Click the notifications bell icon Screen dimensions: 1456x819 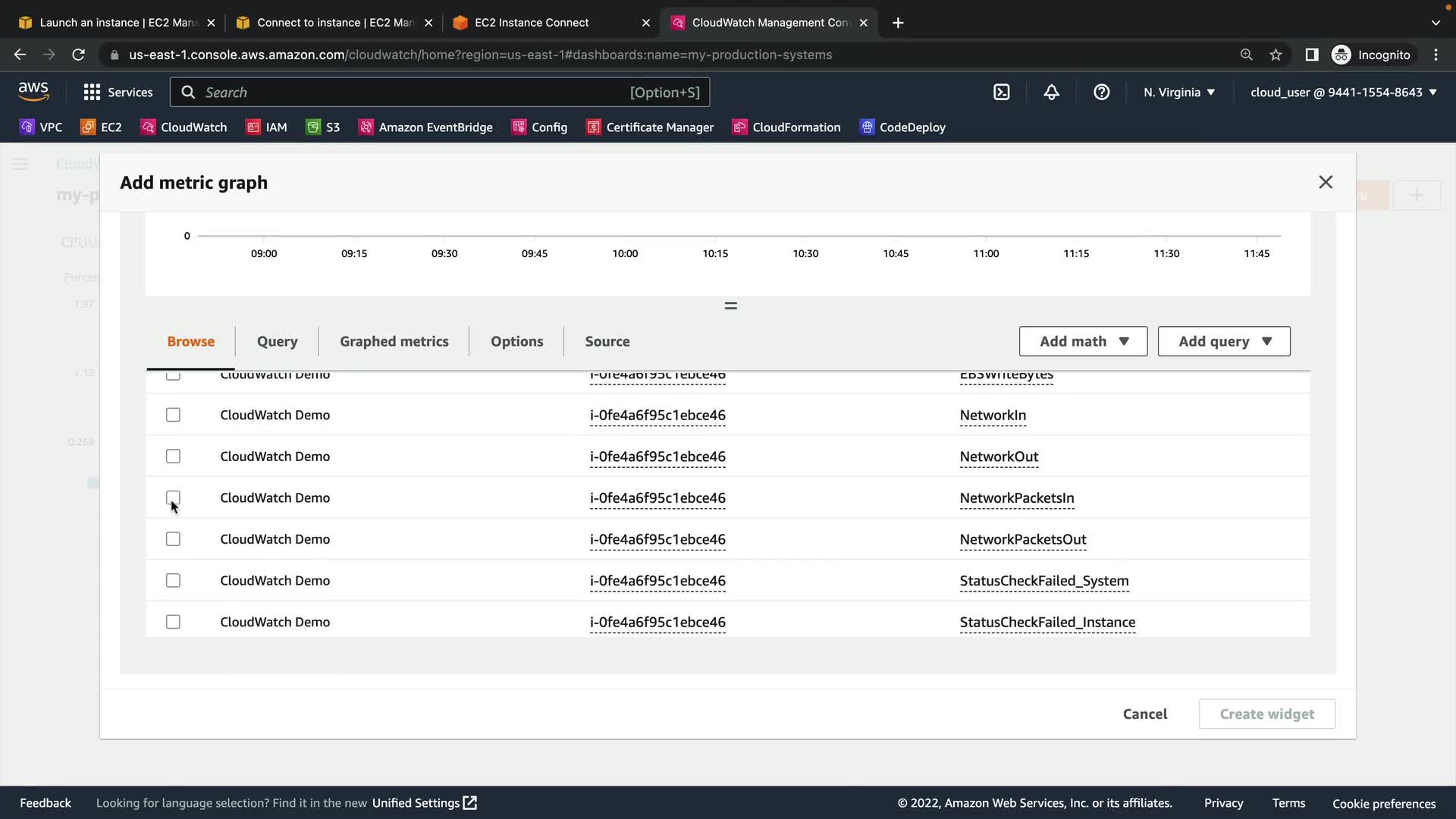click(x=1051, y=93)
